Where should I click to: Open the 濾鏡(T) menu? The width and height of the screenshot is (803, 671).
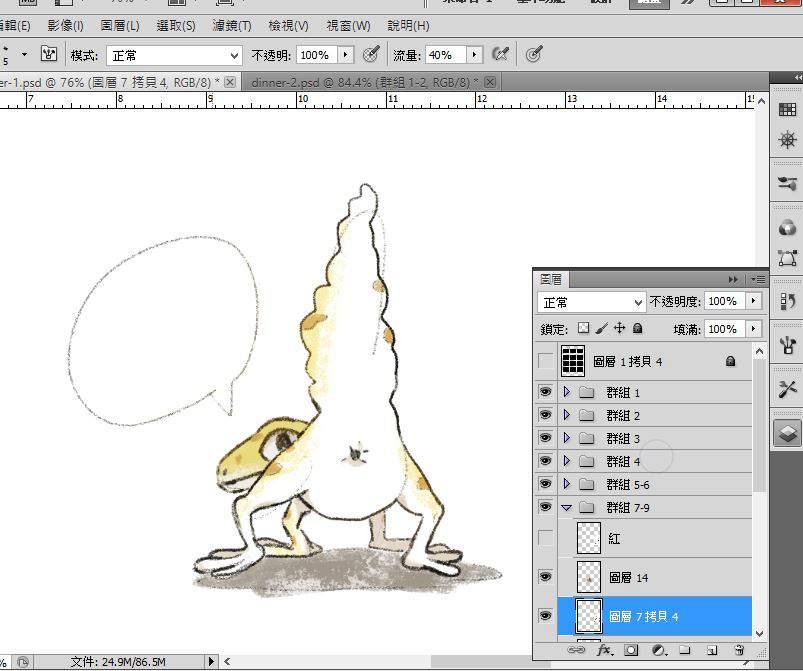click(232, 25)
